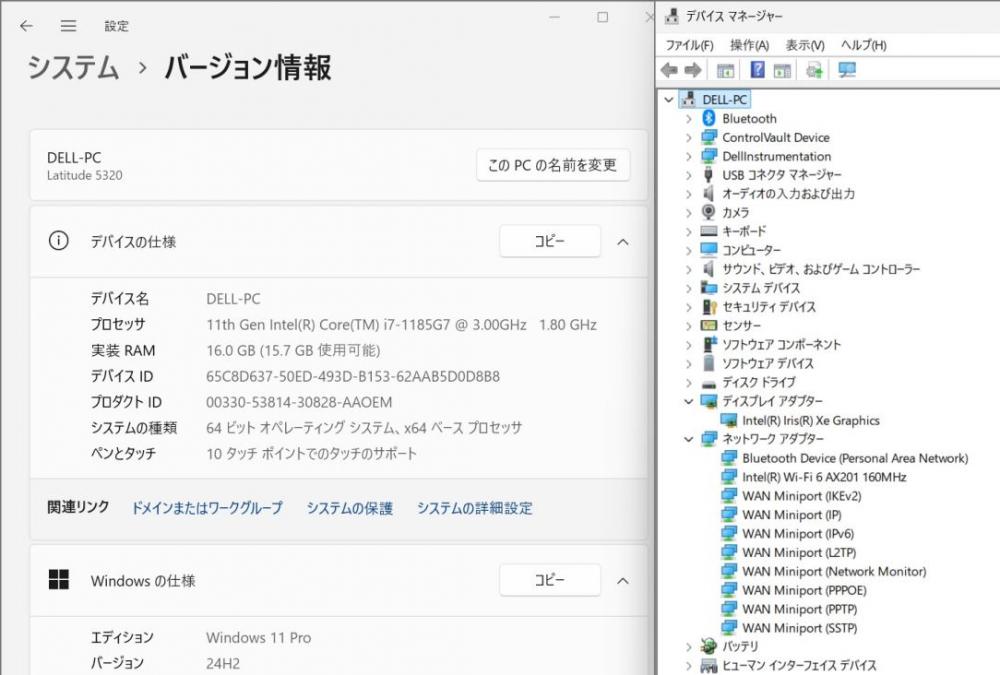Click the Device Manager forward arrow toolbar icon

[693, 70]
